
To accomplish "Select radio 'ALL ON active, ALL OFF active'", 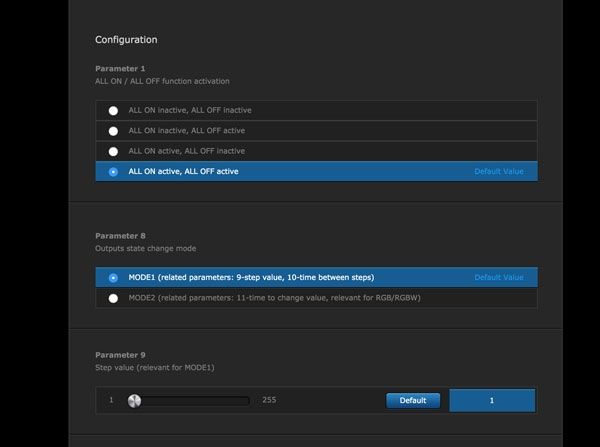I will click(x=113, y=172).
